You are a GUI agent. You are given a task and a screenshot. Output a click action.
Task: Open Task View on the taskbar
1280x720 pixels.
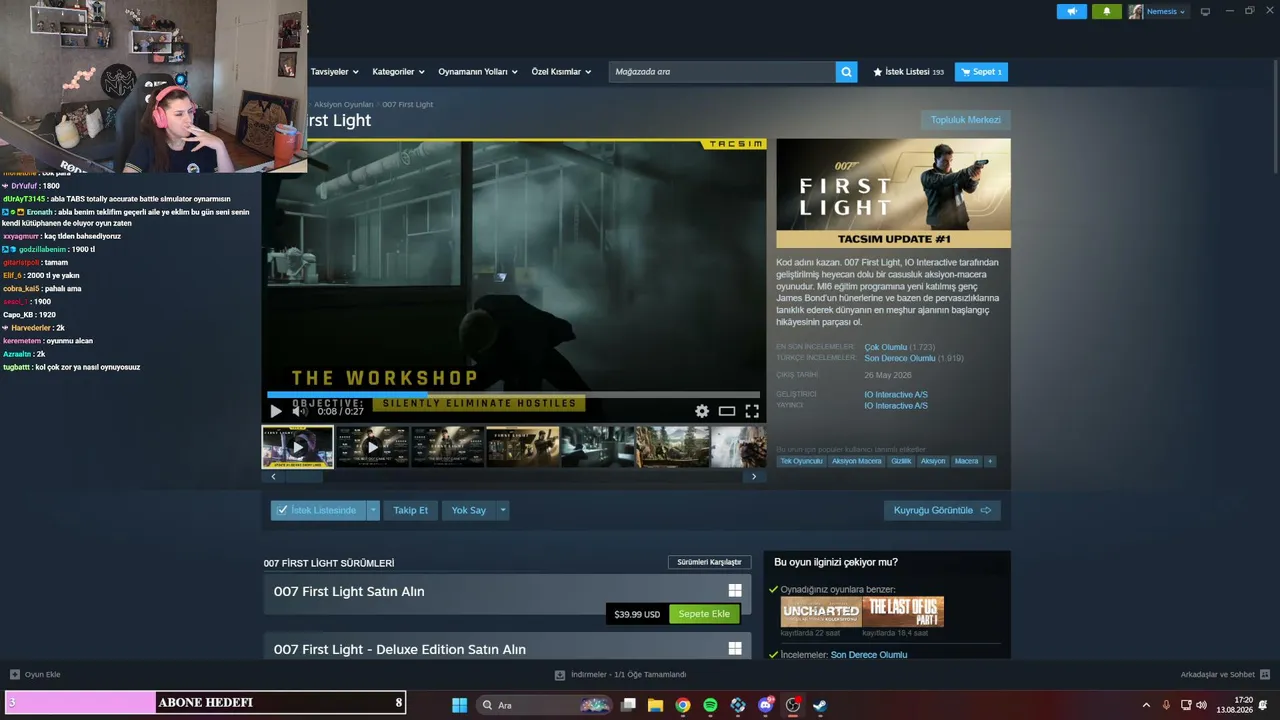point(628,705)
